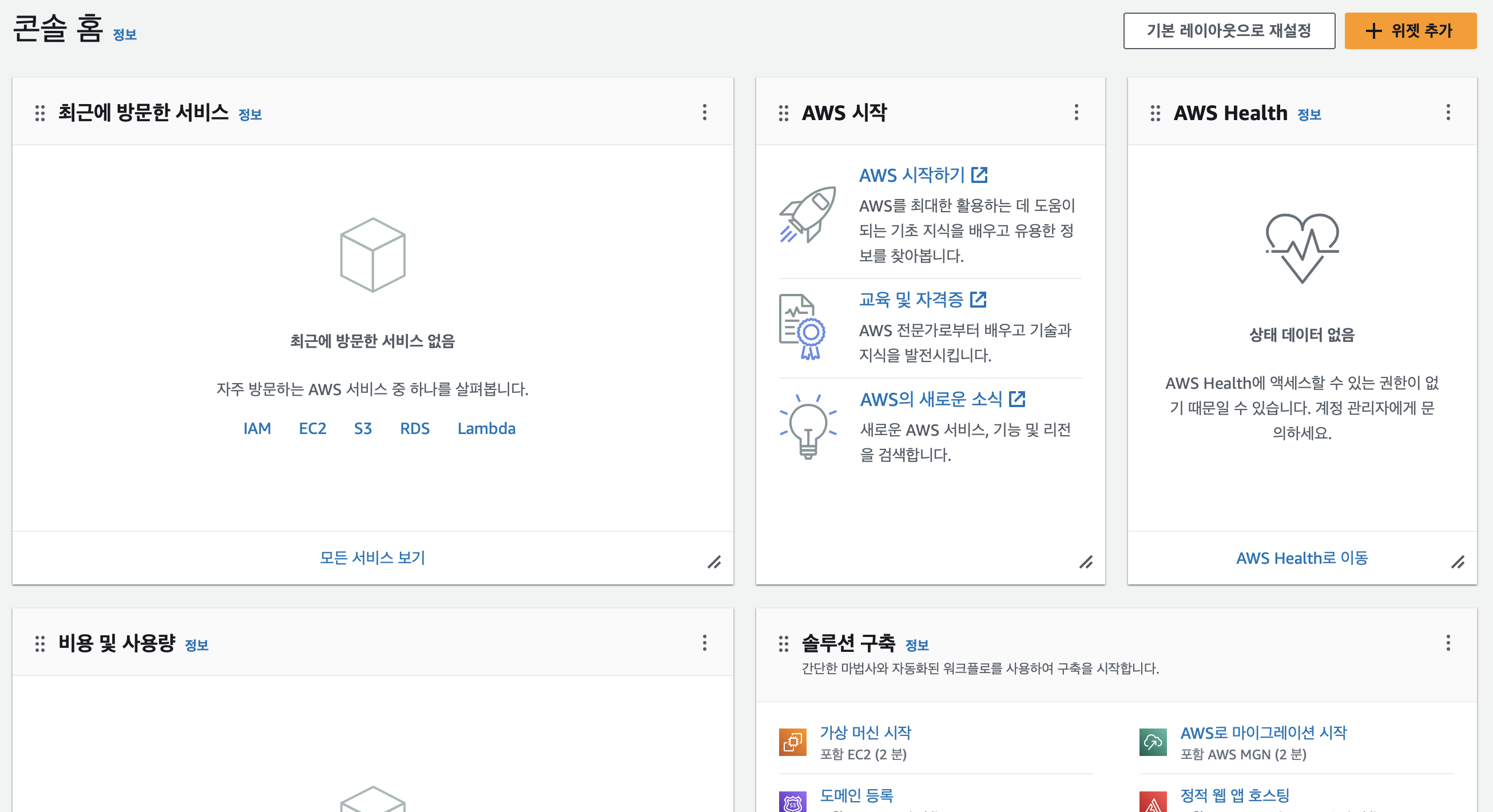Go to the S3 service link
Viewport: 1493px width, 812px height.
point(363,429)
